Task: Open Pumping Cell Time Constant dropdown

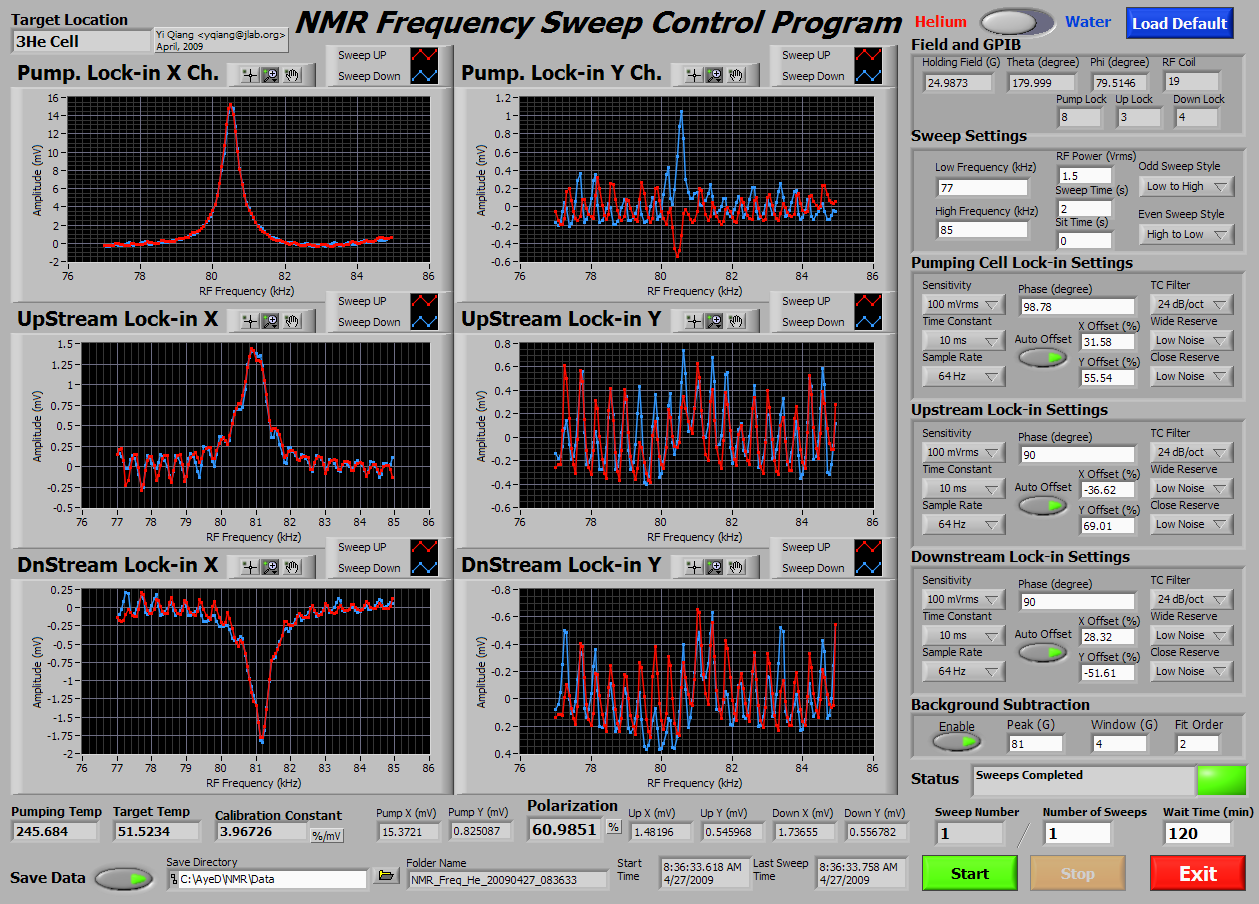Action: 963,340
